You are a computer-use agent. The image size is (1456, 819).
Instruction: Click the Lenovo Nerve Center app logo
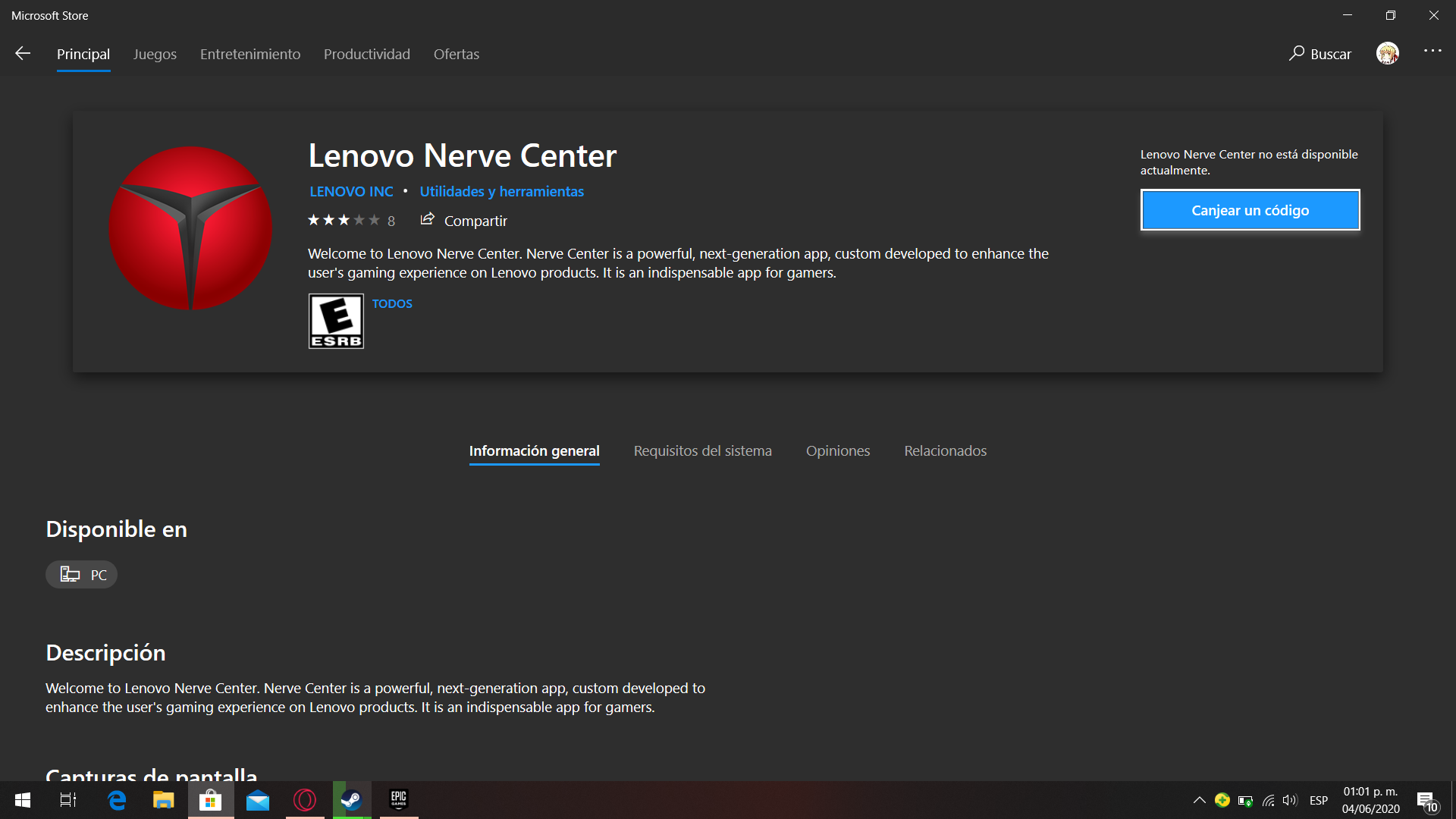190,227
